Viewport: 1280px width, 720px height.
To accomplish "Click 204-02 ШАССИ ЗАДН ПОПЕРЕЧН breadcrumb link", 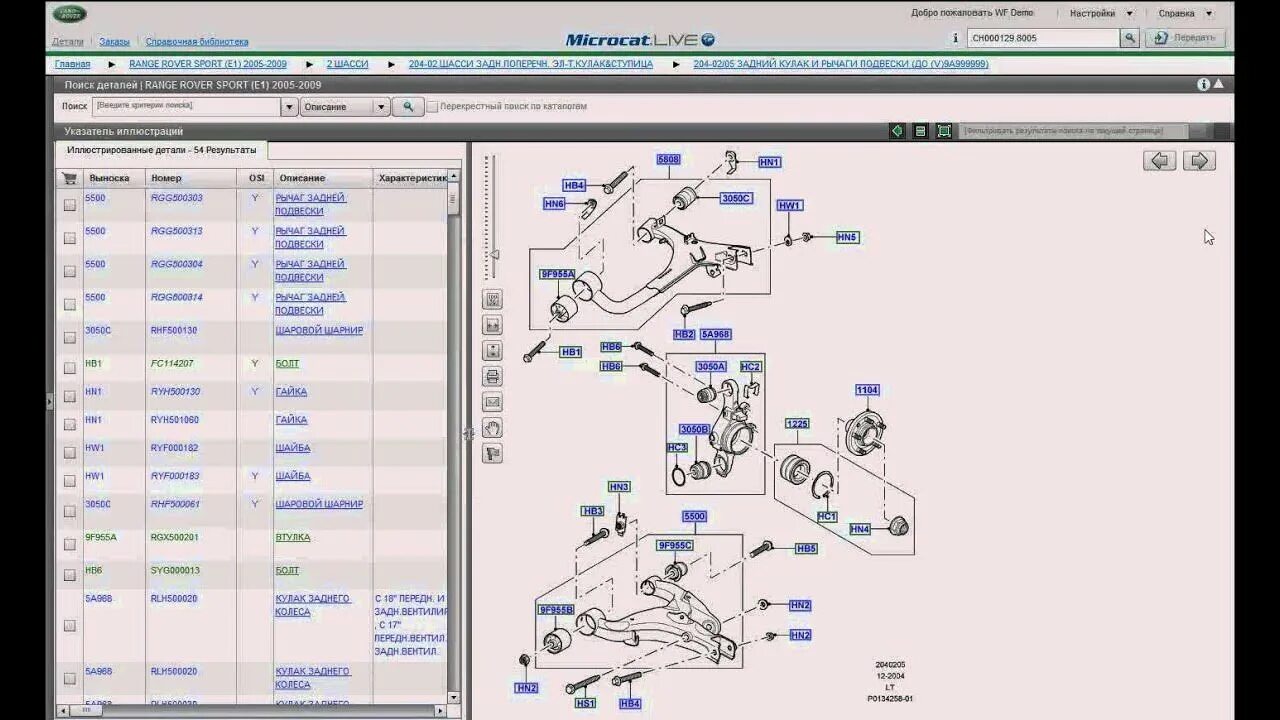I will click(x=531, y=64).
